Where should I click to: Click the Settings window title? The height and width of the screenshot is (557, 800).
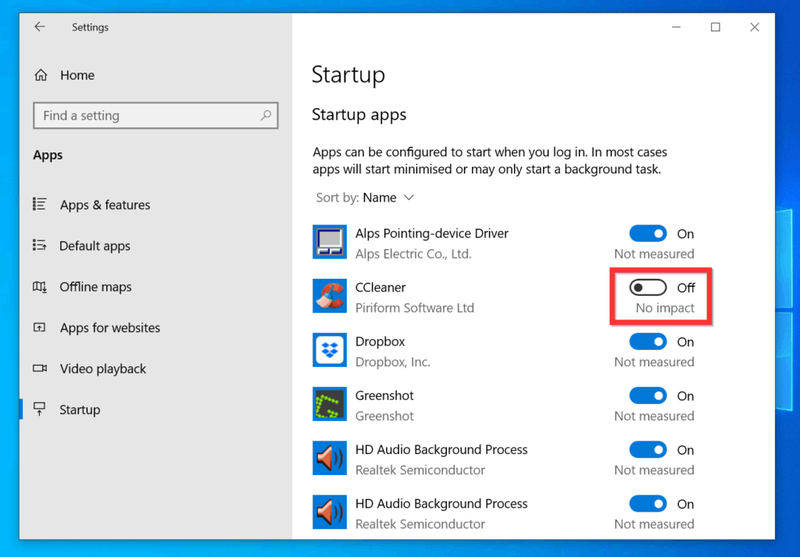click(90, 27)
